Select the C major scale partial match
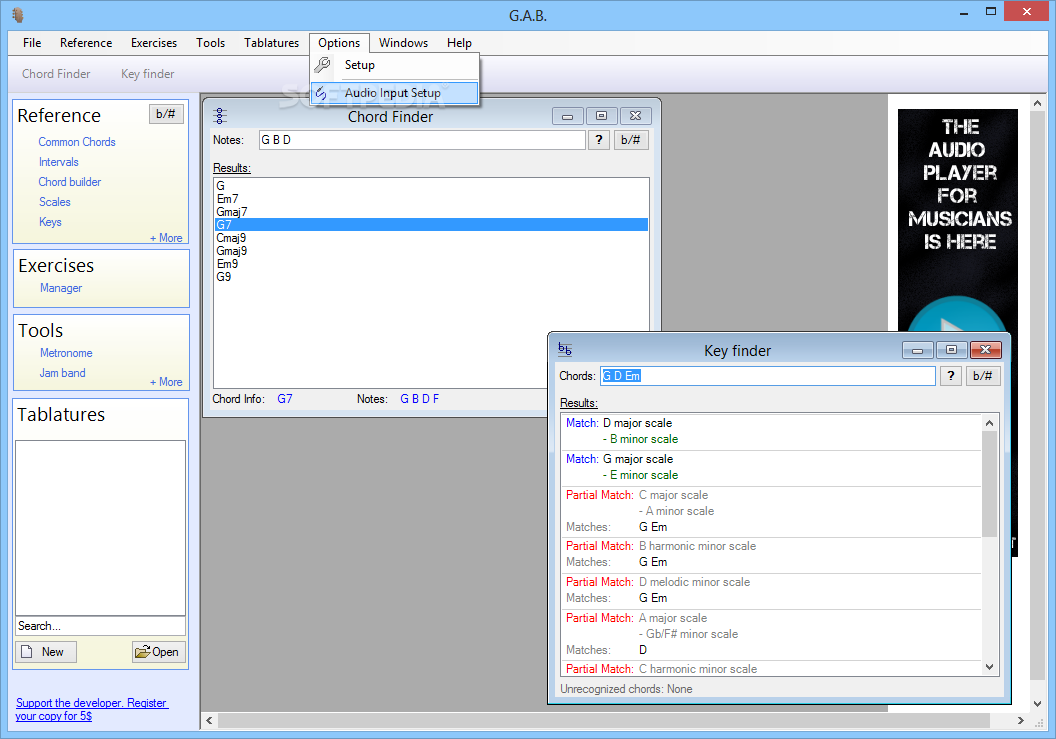Image resolution: width=1056 pixels, height=739 pixels. pyautogui.click(x=771, y=511)
